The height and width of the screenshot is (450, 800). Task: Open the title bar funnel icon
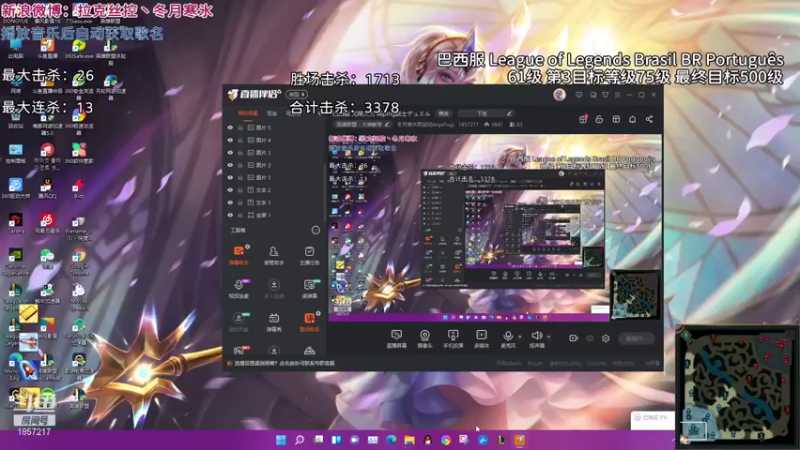[x=605, y=95]
